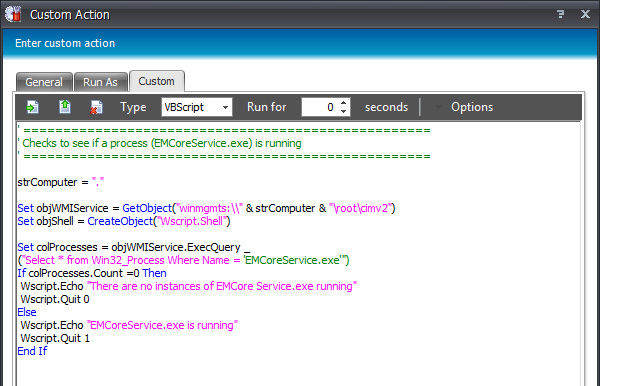626x386 pixels.
Task: Switch to the Run As tab
Action: [100, 82]
